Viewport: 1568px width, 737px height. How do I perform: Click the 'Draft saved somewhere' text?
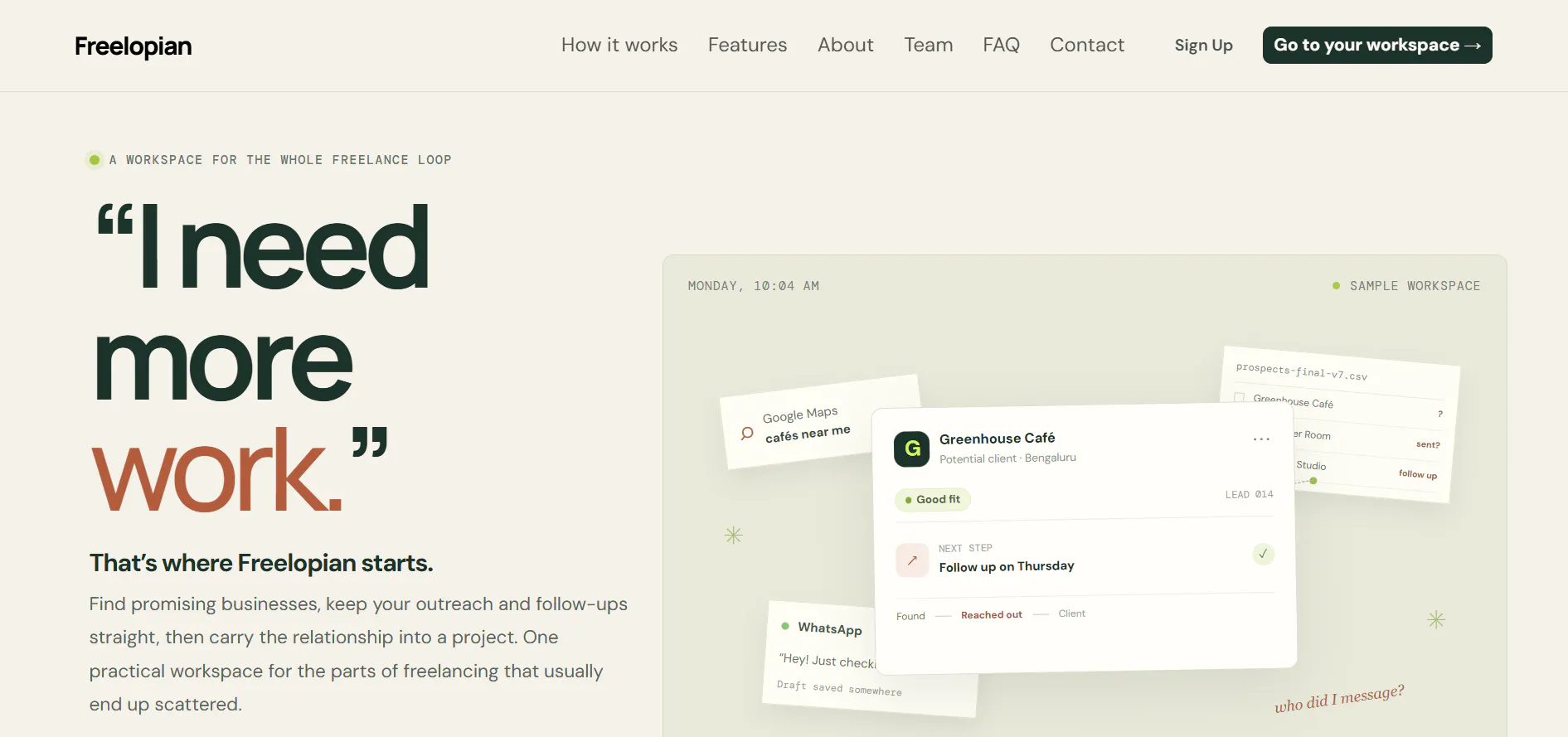coord(839,688)
